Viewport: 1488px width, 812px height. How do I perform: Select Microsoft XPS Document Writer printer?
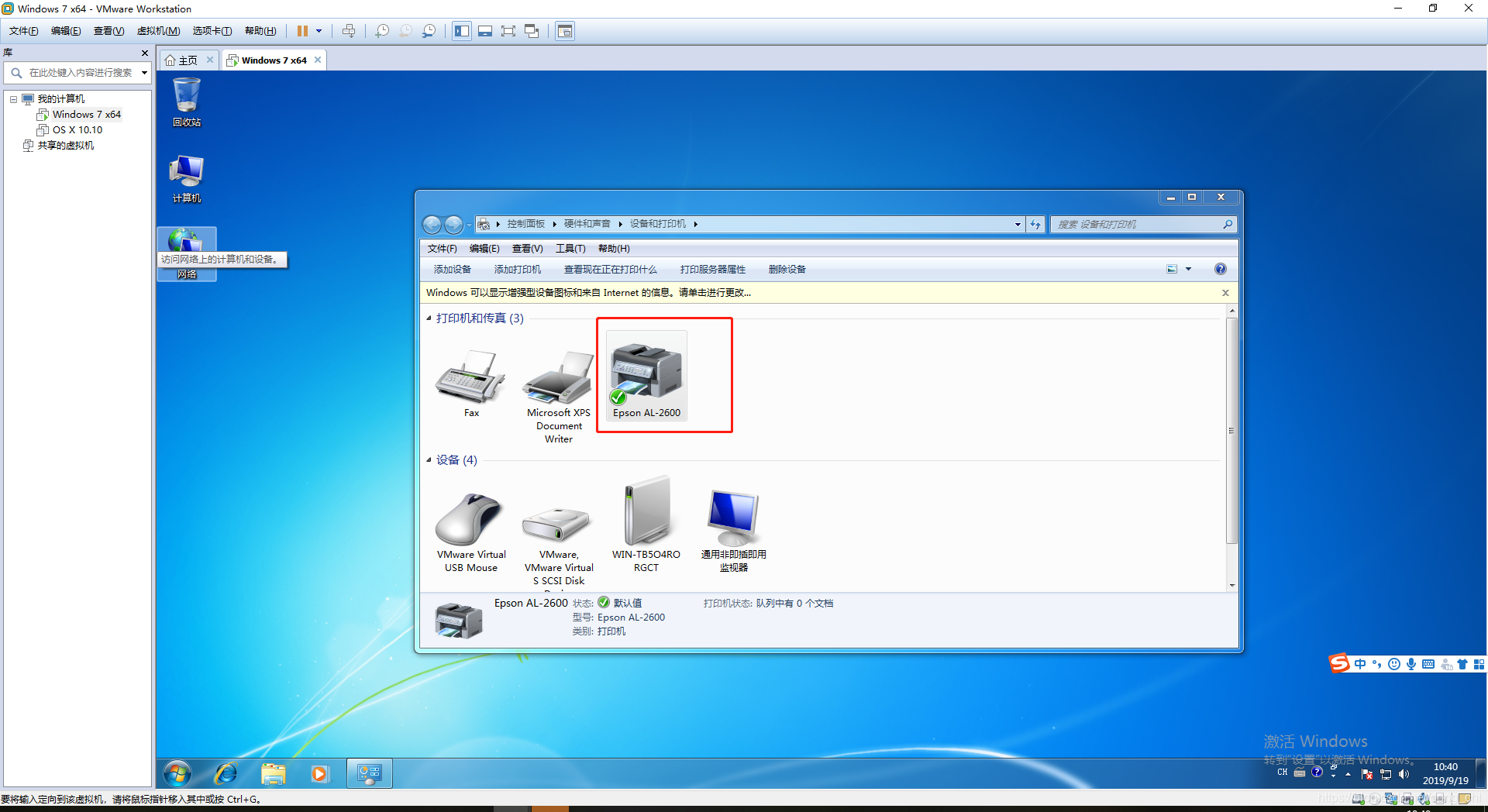coord(559,397)
